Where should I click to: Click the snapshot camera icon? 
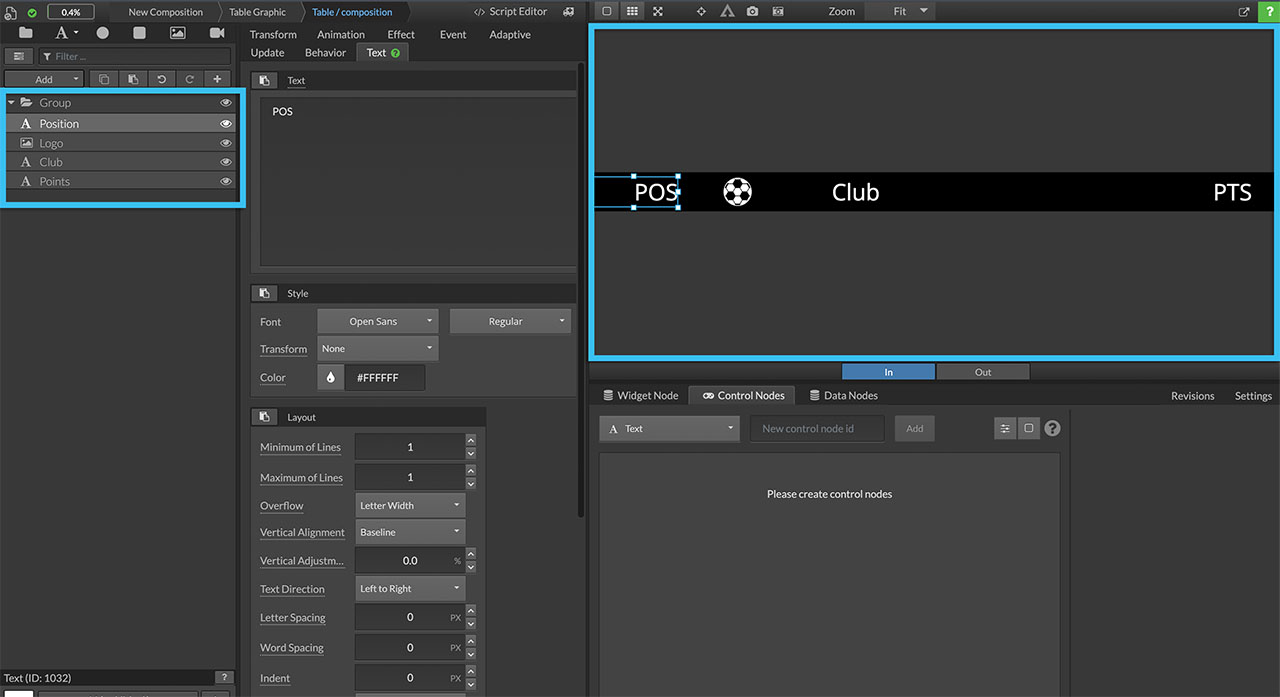(752, 11)
